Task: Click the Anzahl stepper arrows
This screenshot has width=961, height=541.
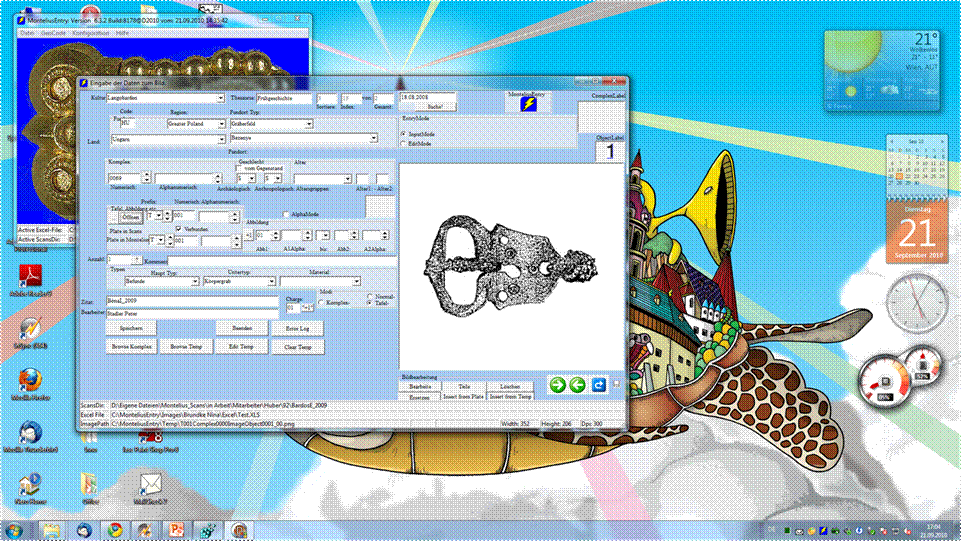Action: pyautogui.click(x=137, y=260)
